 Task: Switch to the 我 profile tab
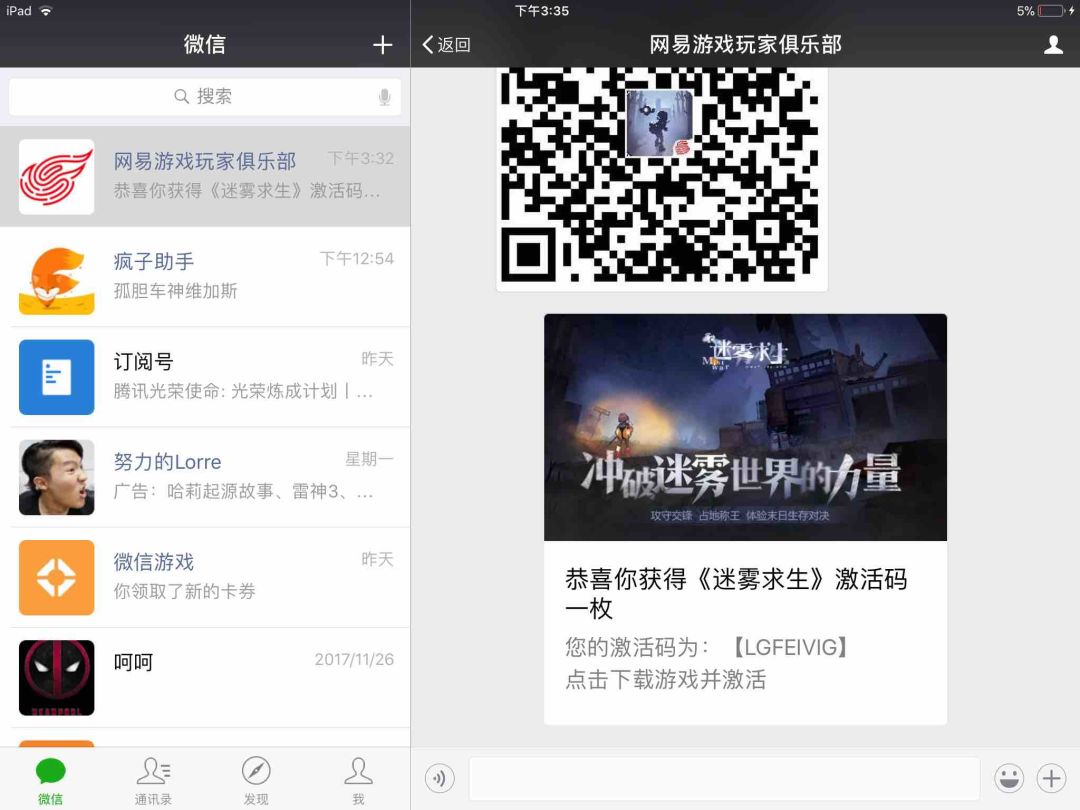(358, 780)
